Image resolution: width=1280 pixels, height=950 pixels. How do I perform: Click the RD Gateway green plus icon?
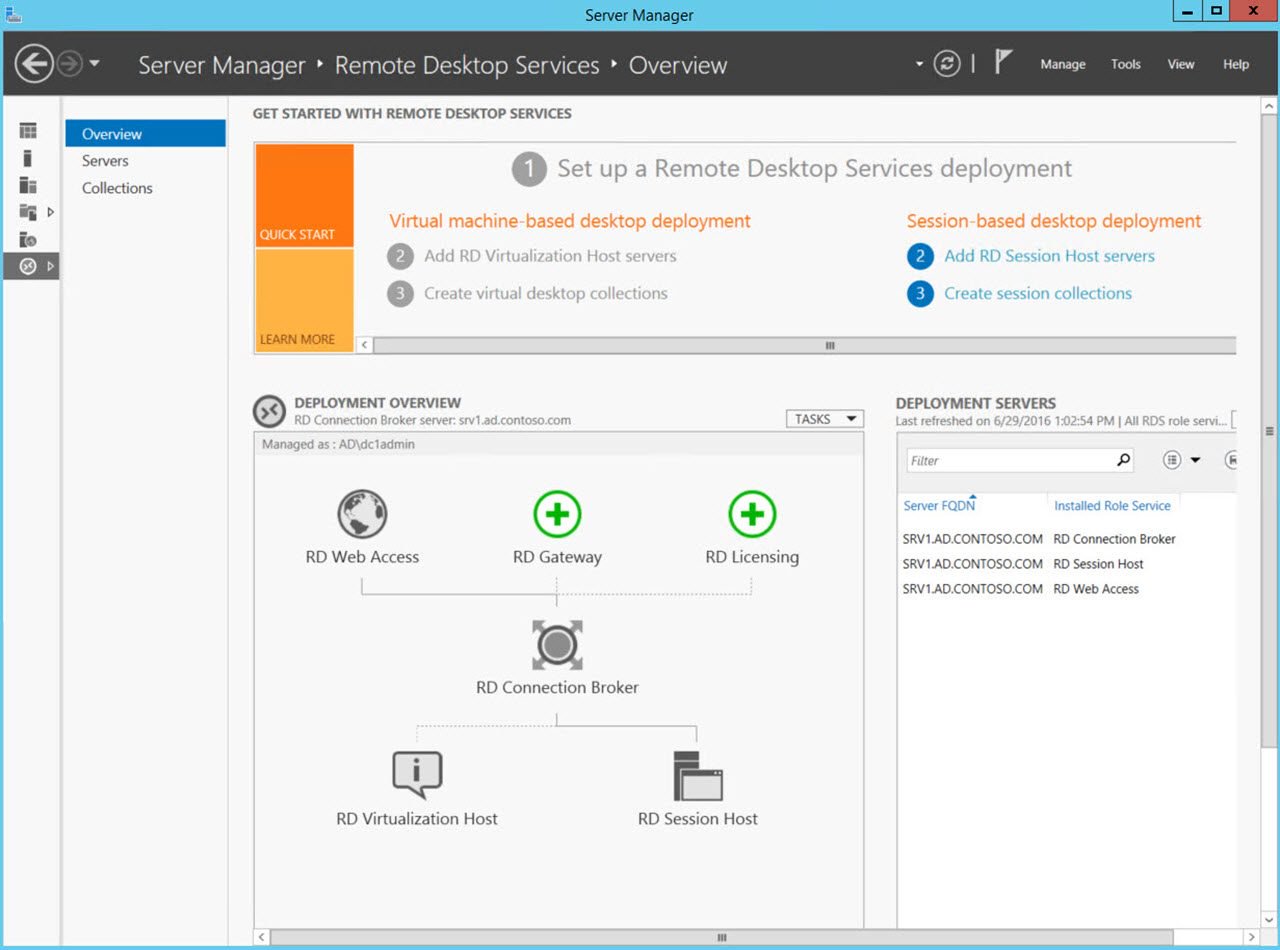click(557, 515)
